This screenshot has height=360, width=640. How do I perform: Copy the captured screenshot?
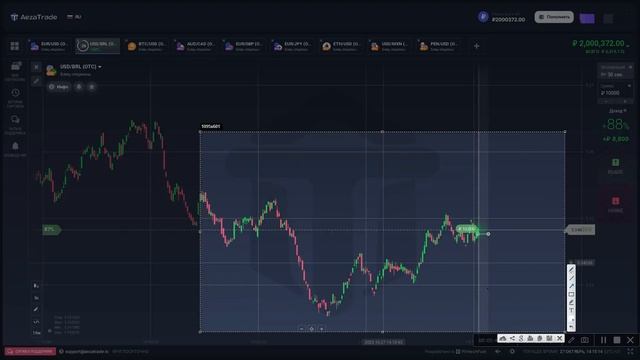[540, 338]
